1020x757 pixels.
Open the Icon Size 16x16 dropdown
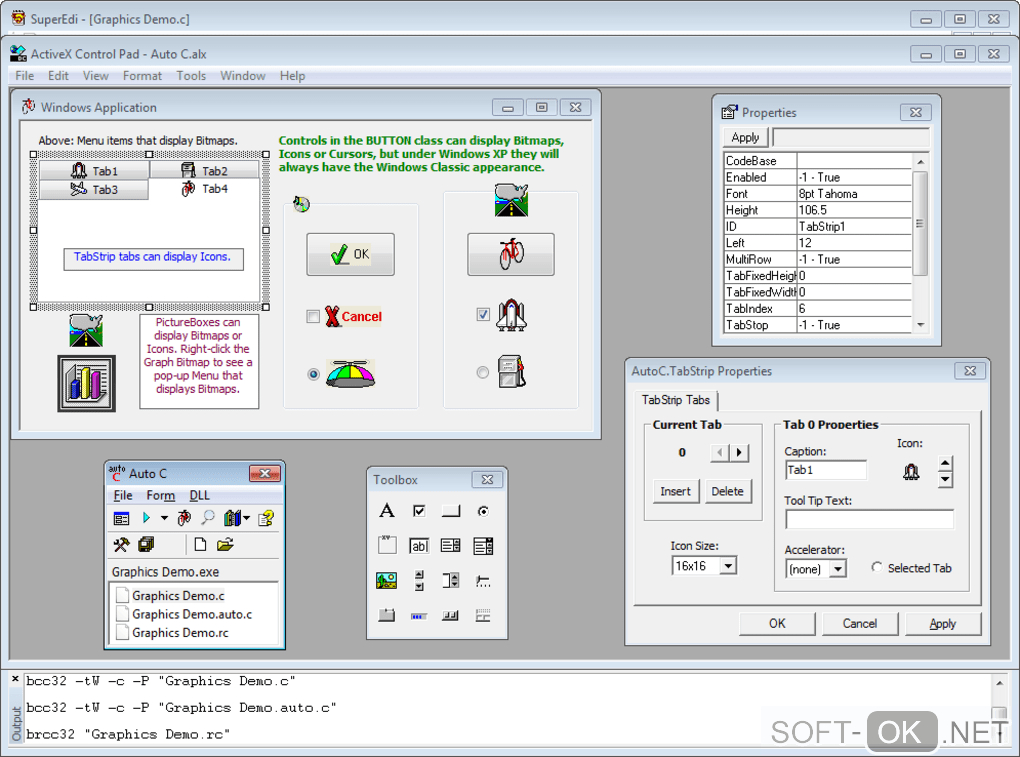click(729, 566)
